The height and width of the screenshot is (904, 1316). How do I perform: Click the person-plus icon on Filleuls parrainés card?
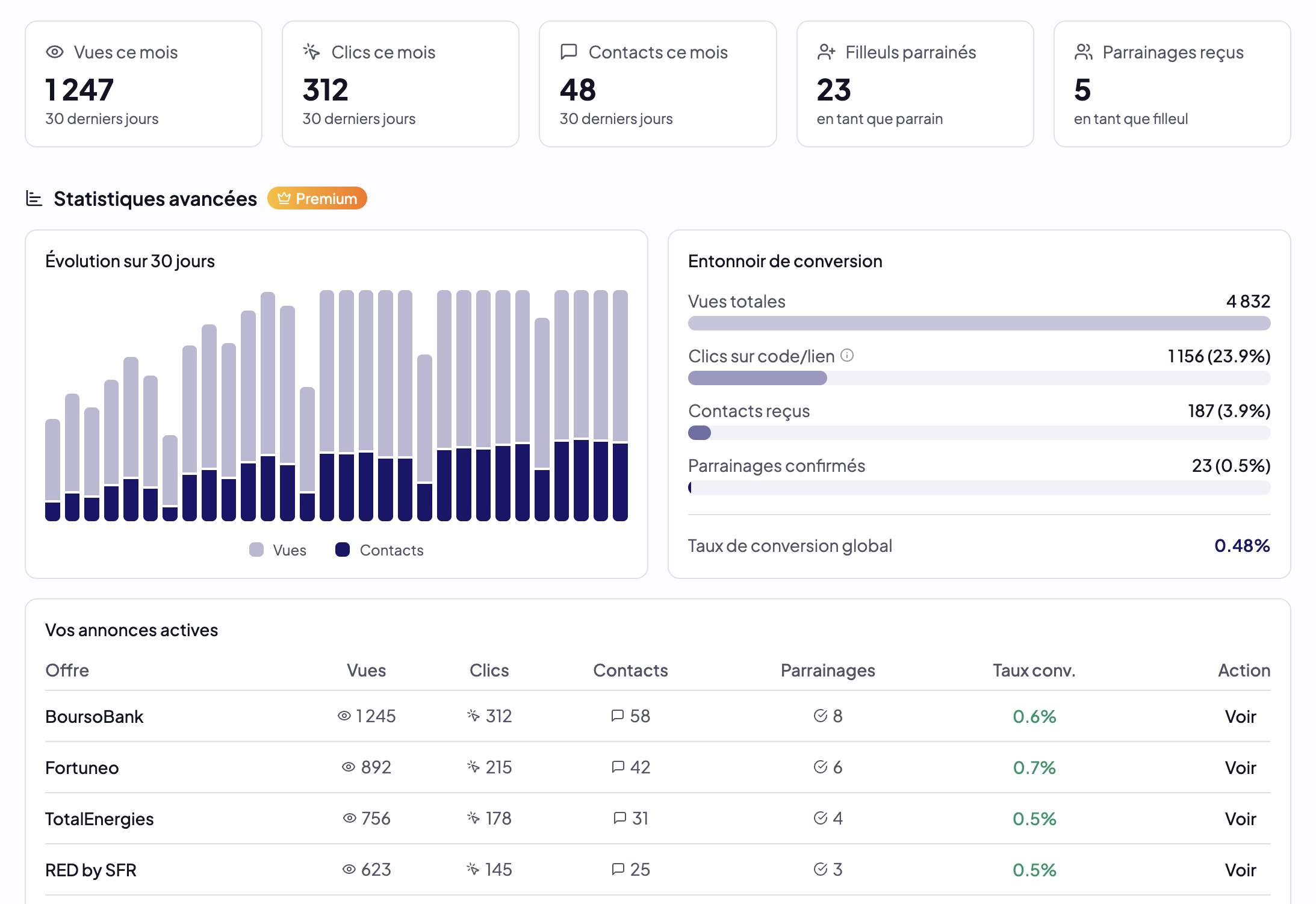click(x=826, y=52)
